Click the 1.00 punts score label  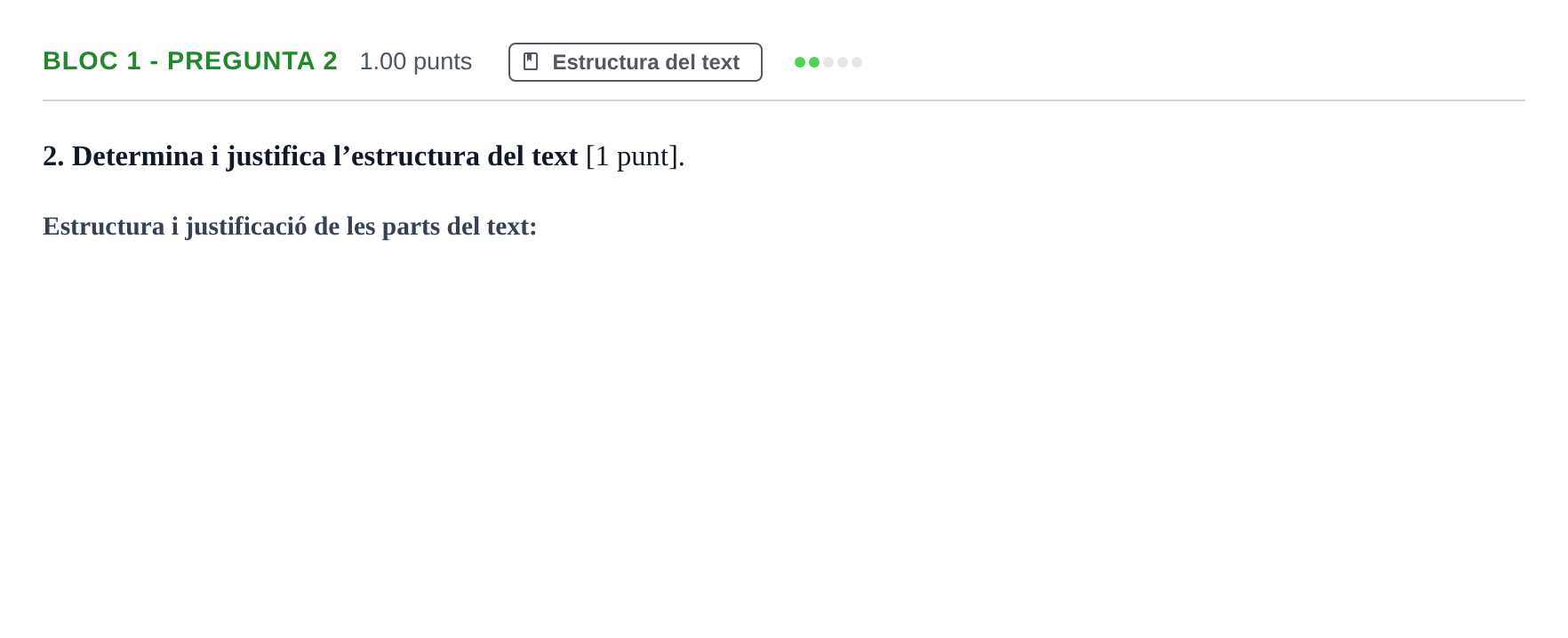[x=415, y=61]
